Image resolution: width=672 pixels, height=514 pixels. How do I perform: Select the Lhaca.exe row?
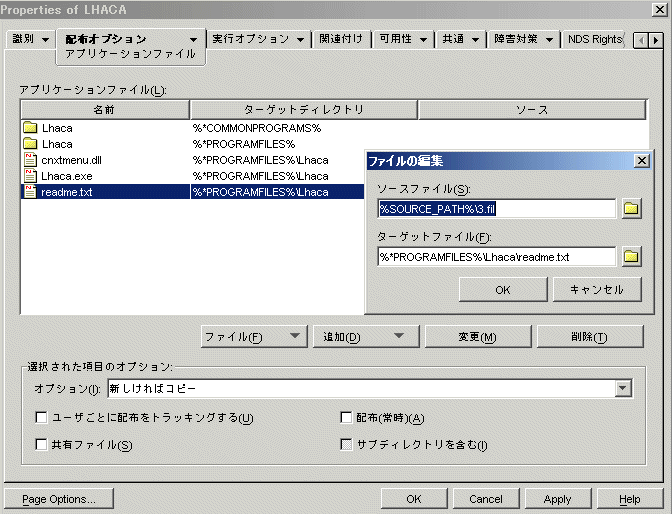click(192, 176)
